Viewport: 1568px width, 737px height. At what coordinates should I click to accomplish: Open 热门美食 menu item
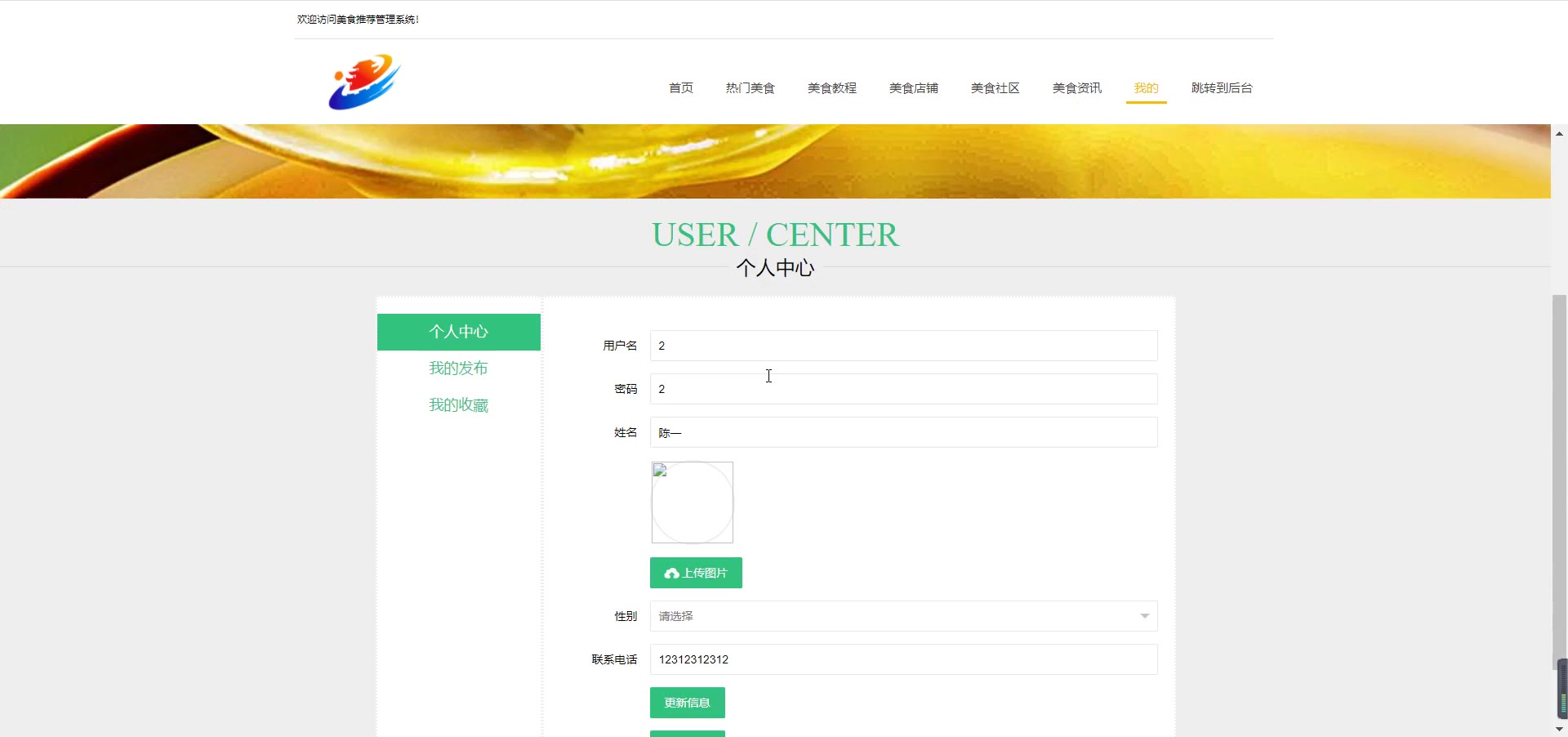tap(751, 88)
